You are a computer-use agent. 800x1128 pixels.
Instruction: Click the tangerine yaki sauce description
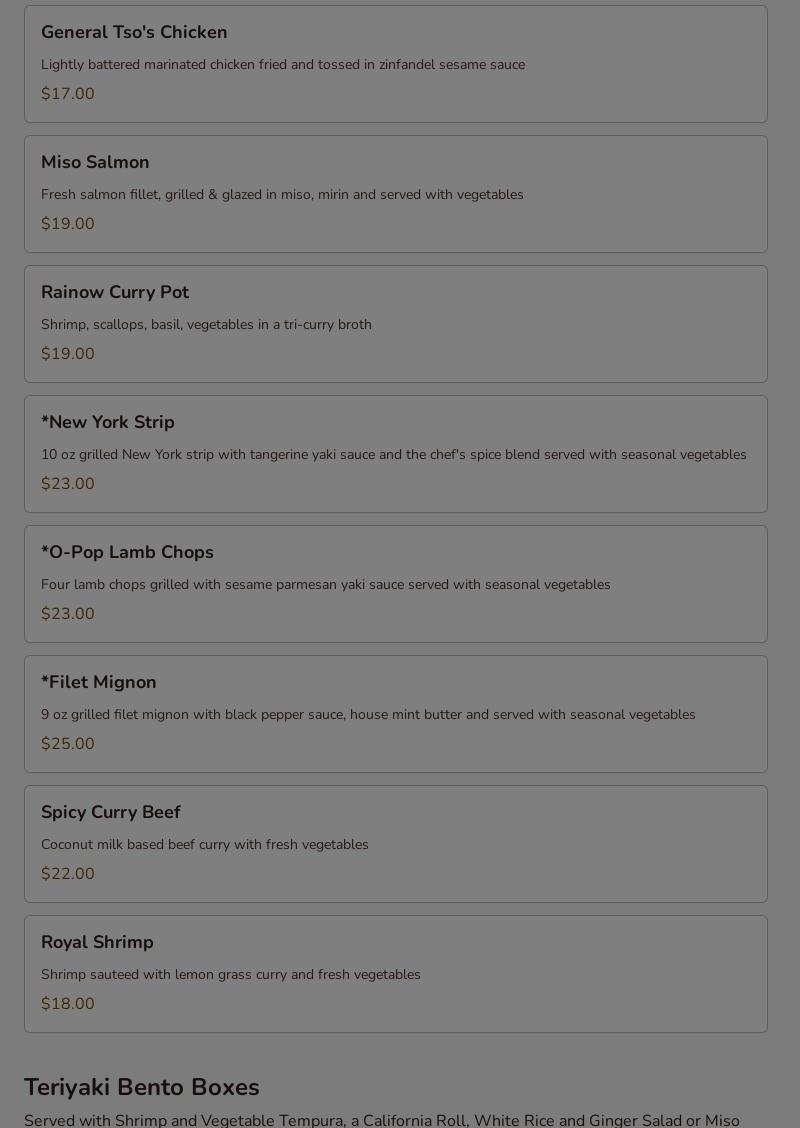pyautogui.click(x=394, y=455)
